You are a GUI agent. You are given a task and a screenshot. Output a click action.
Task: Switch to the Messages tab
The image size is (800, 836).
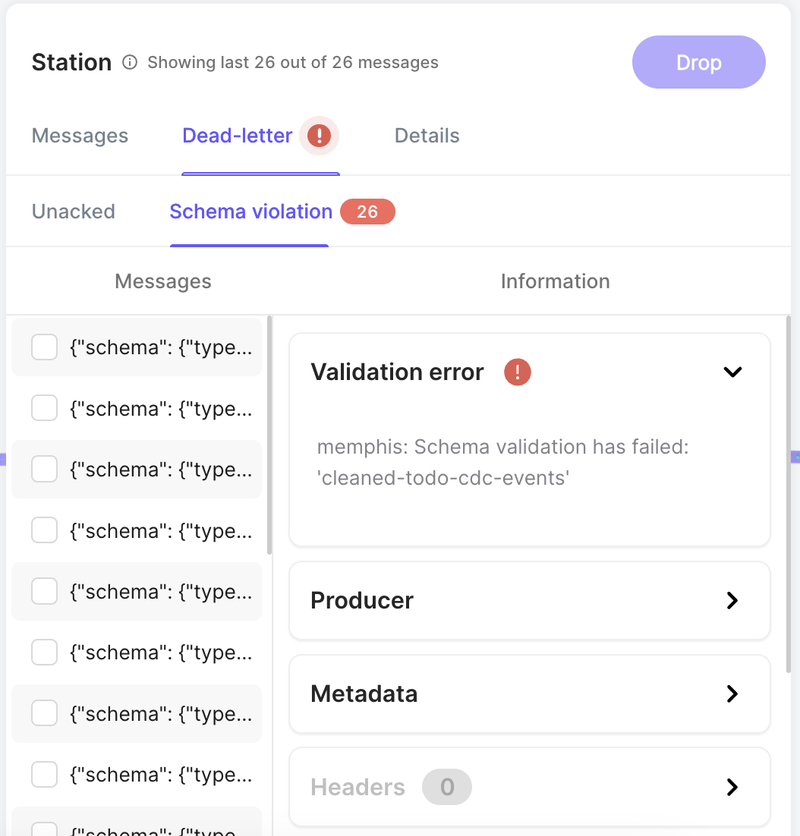click(x=80, y=136)
